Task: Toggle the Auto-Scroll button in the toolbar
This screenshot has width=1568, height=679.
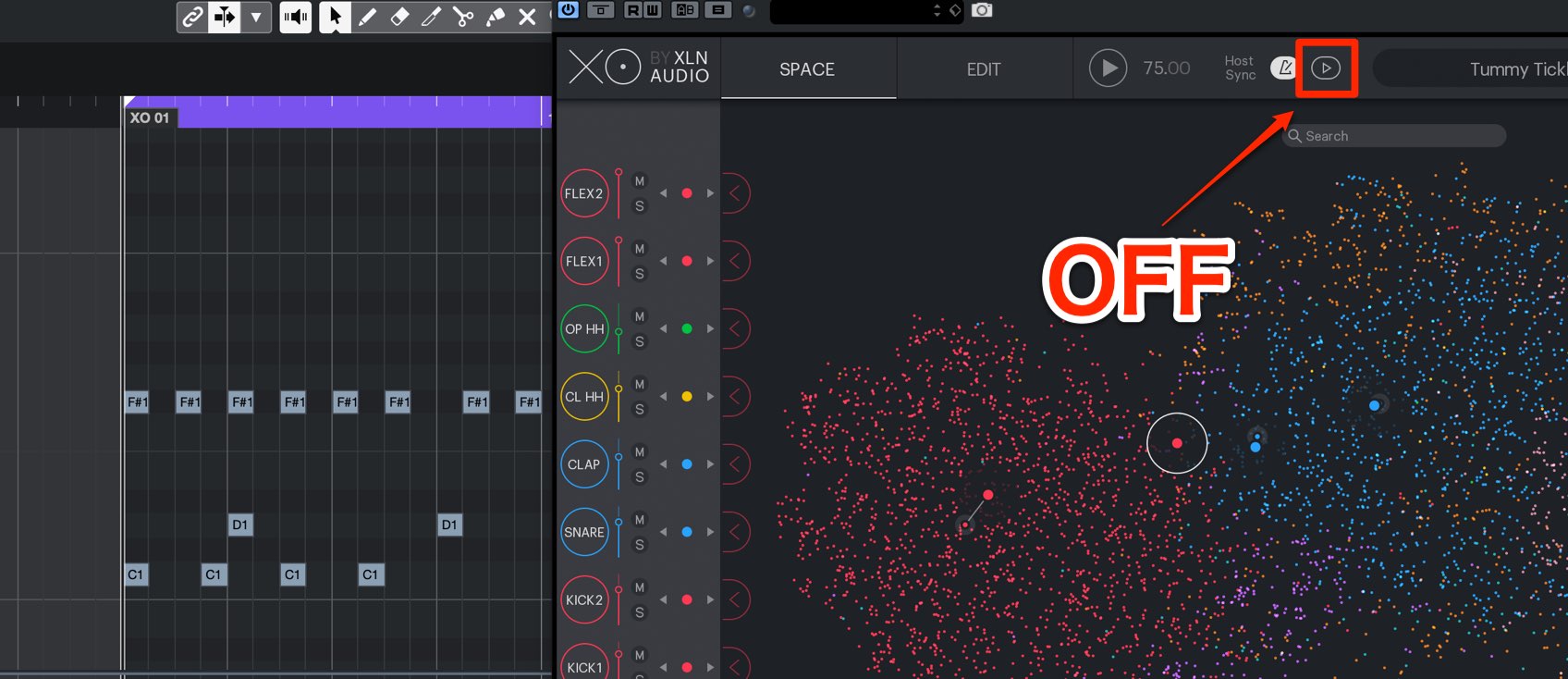Action: [x=224, y=17]
